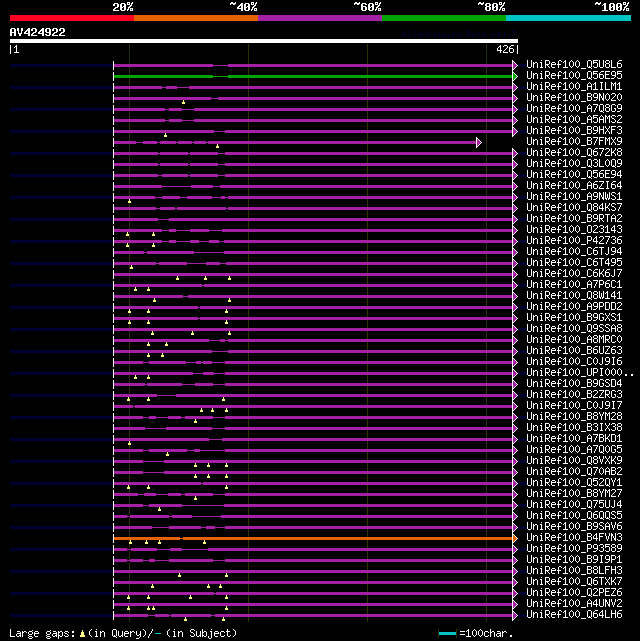The width and height of the screenshot is (640, 641).
Task: Open the UniRef100_Q9SSA8 entry
Action: pos(574,329)
